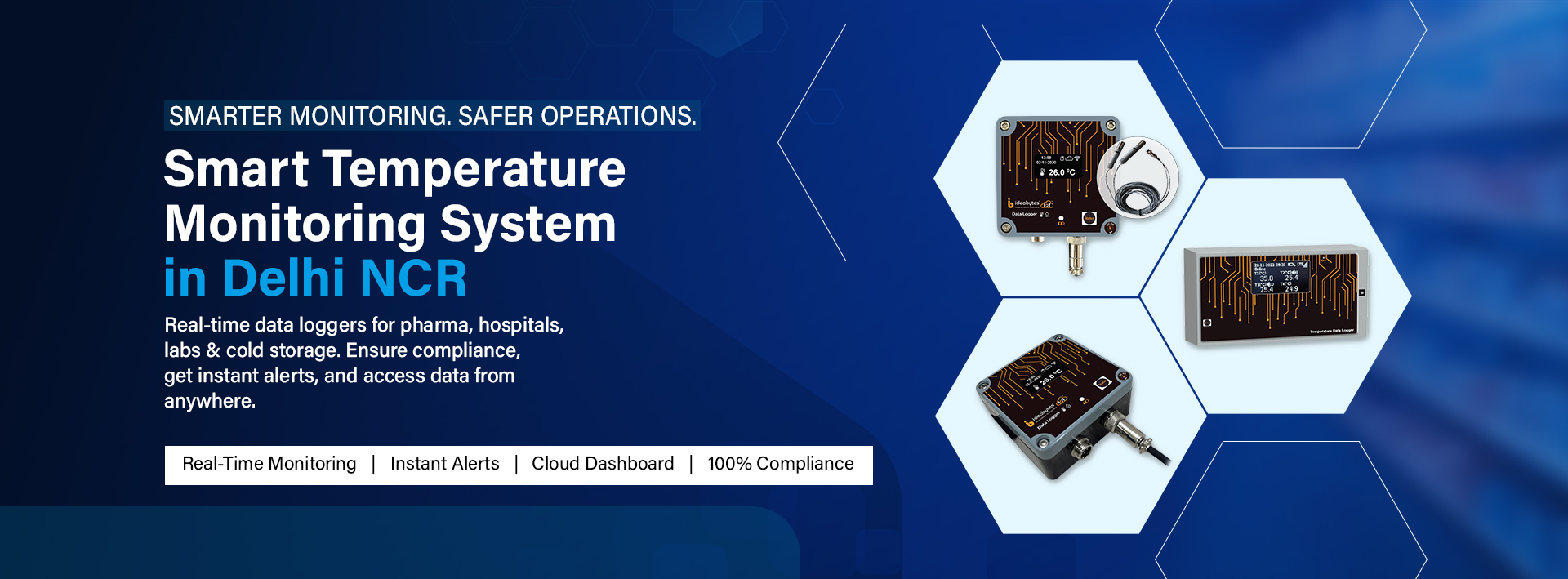Open the bottom hexagon data logger product image

[x=1062, y=408]
